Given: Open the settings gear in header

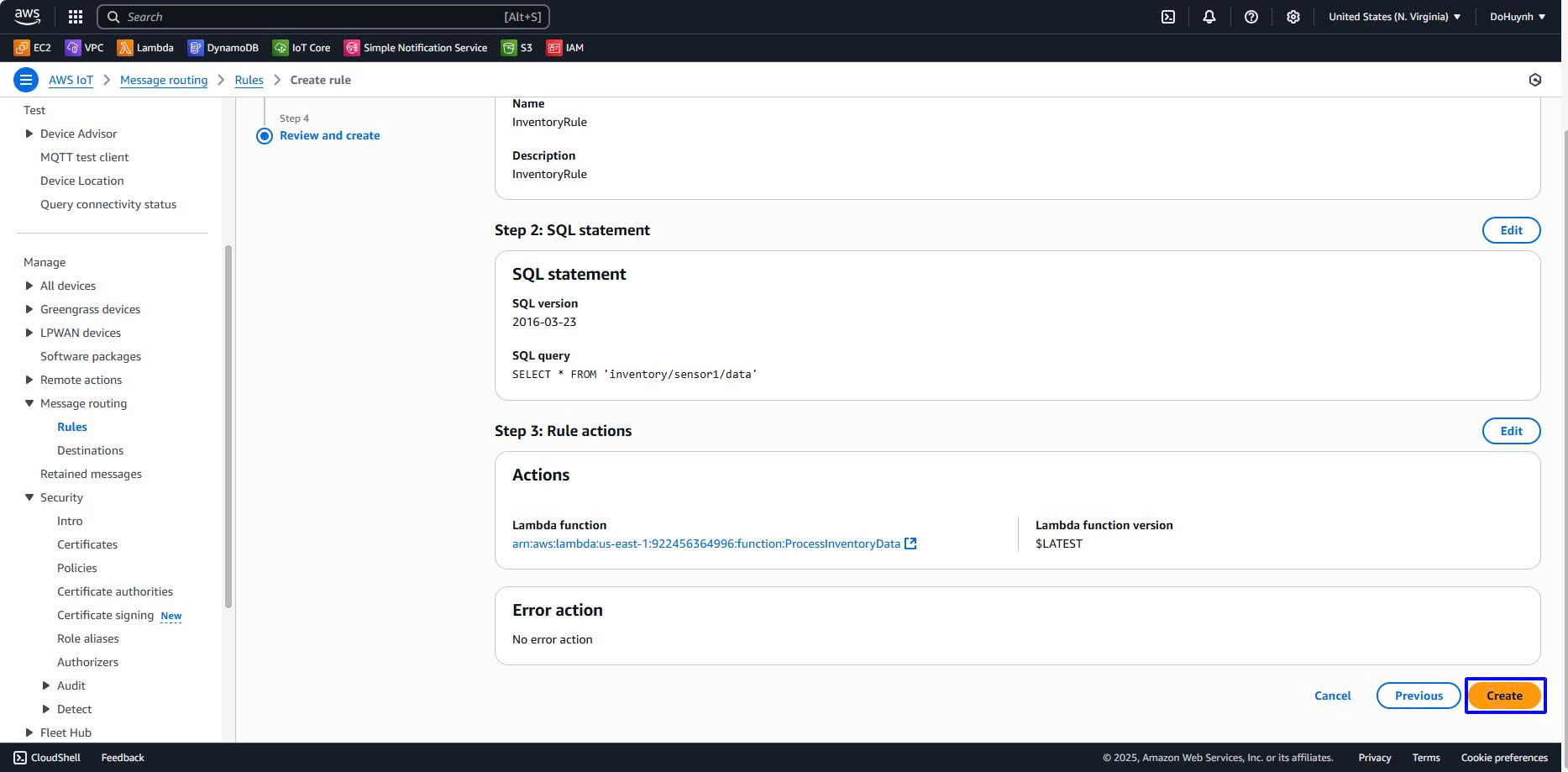Looking at the screenshot, I should [1293, 17].
